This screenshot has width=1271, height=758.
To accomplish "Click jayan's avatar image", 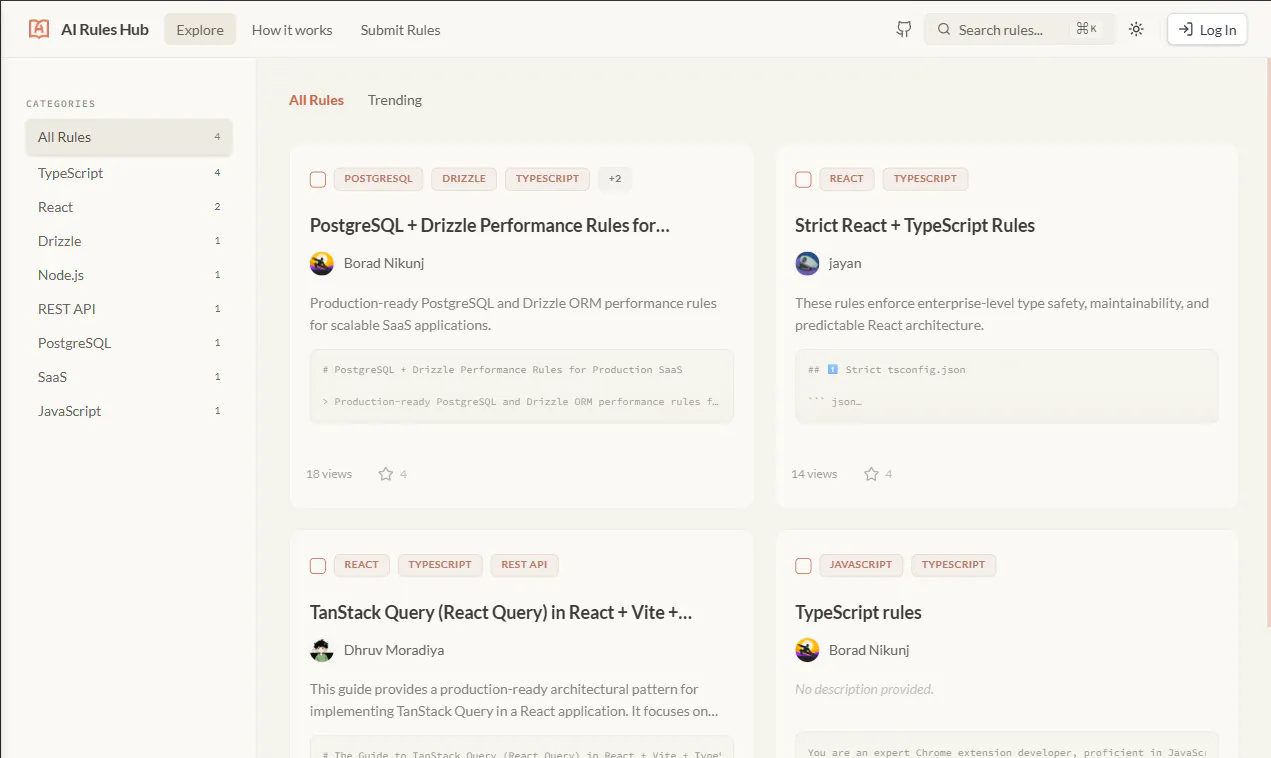I will 807,263.
